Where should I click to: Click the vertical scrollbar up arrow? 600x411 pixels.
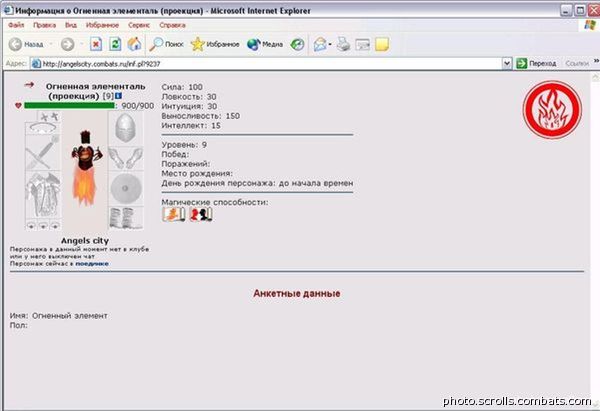(x=595, y=78)
